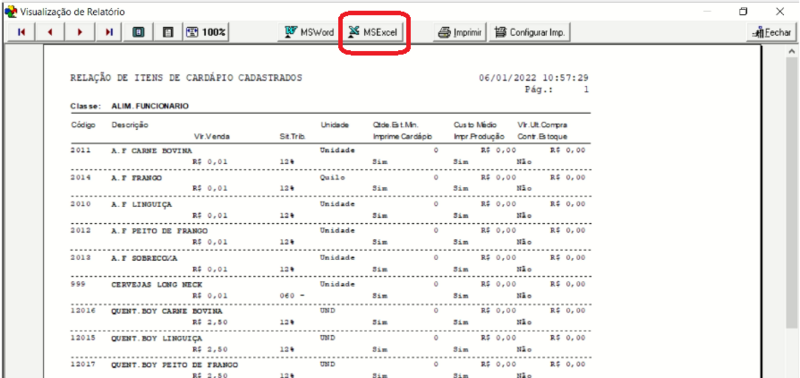Image resolution: width=800 pixels, height=378 pixels.
Task: Click item A.F LINGUIÇA
Action: pos(141,204)
